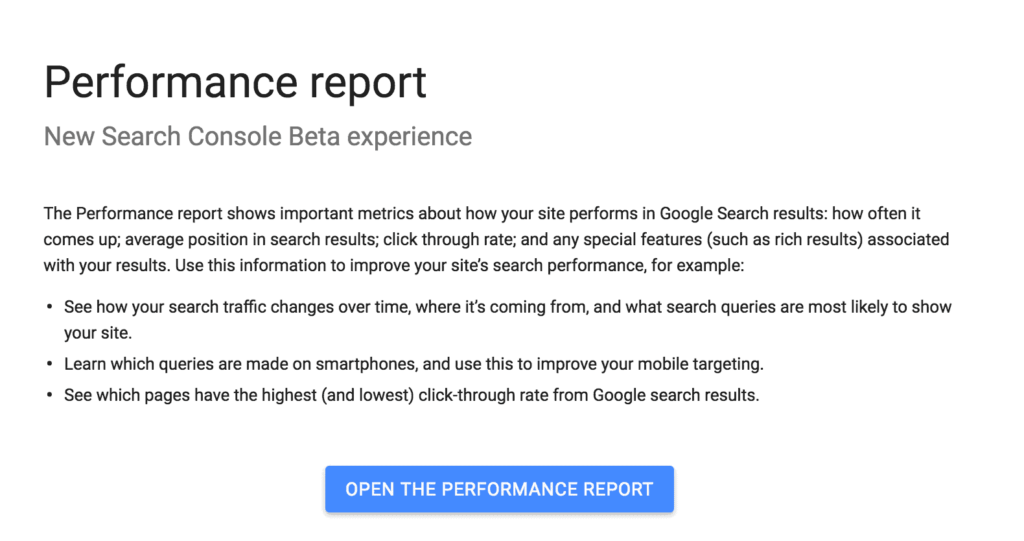Open the Performance Report button
Viewport: 1024px width, 541px height.
[x=499, y=489]
